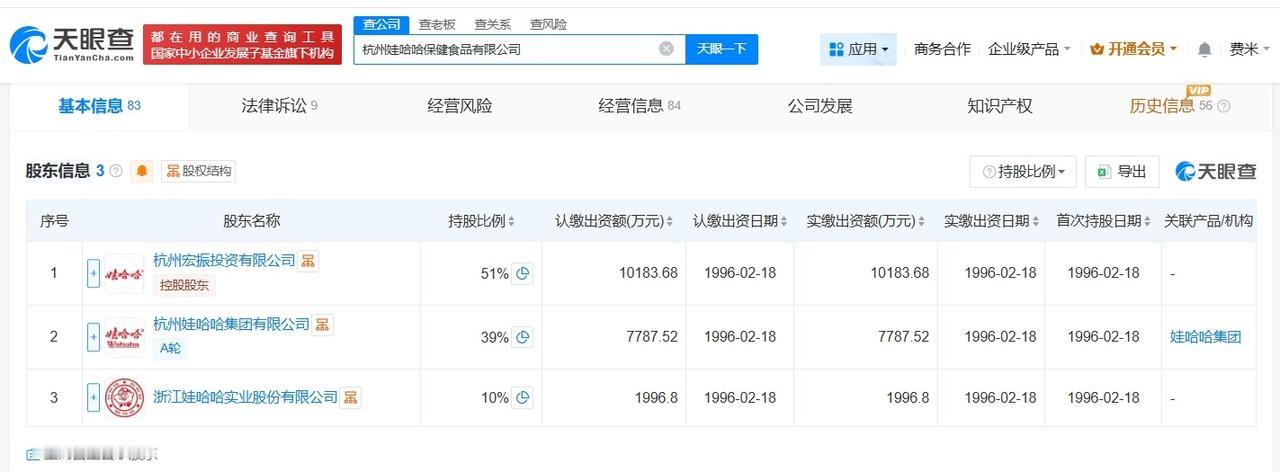Click red promotional banner beside logo
This screenshot has width=1280, height=472.
tap(241, 45)
